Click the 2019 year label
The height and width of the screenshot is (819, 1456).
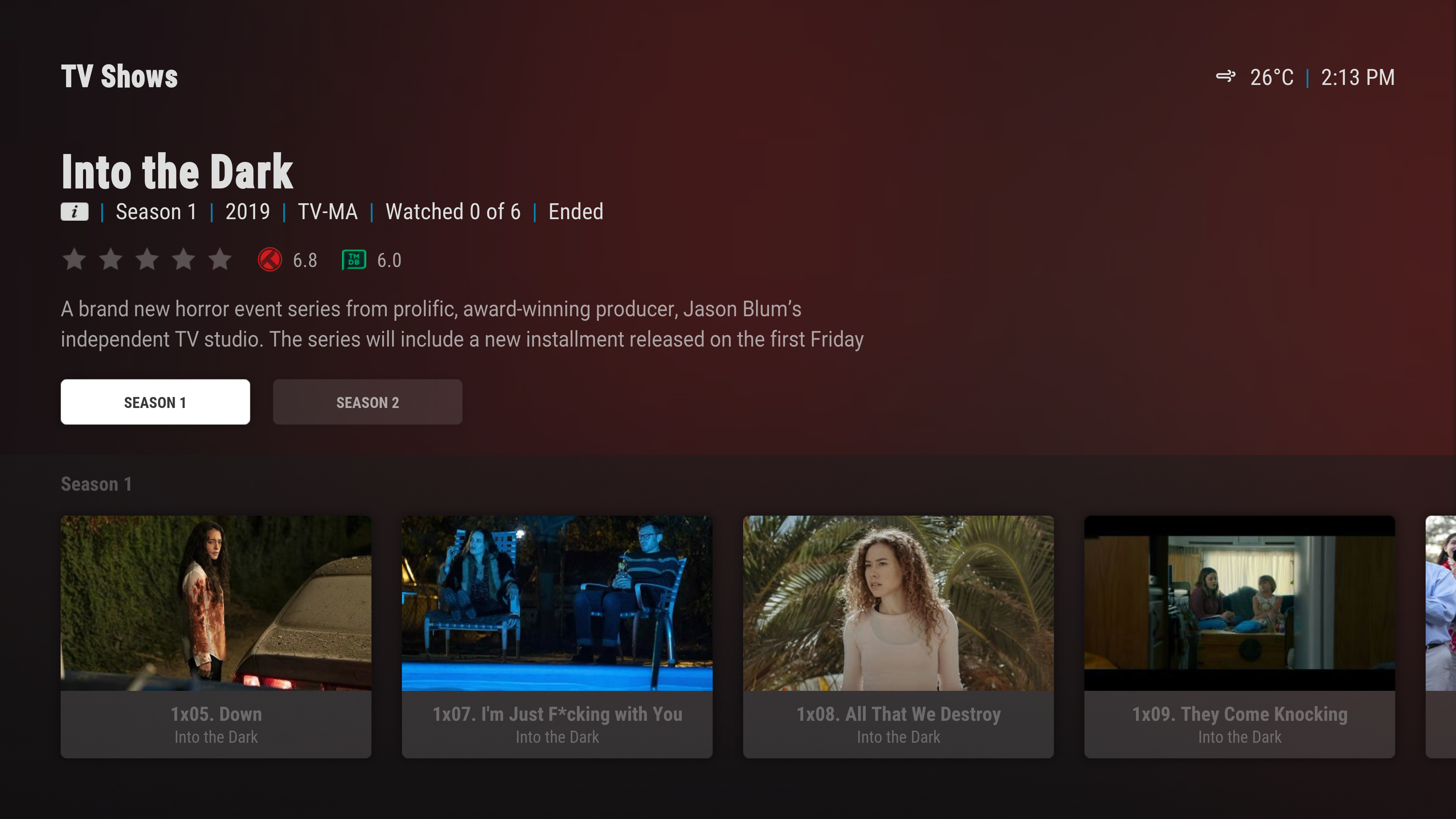click(x=248, y=212)
